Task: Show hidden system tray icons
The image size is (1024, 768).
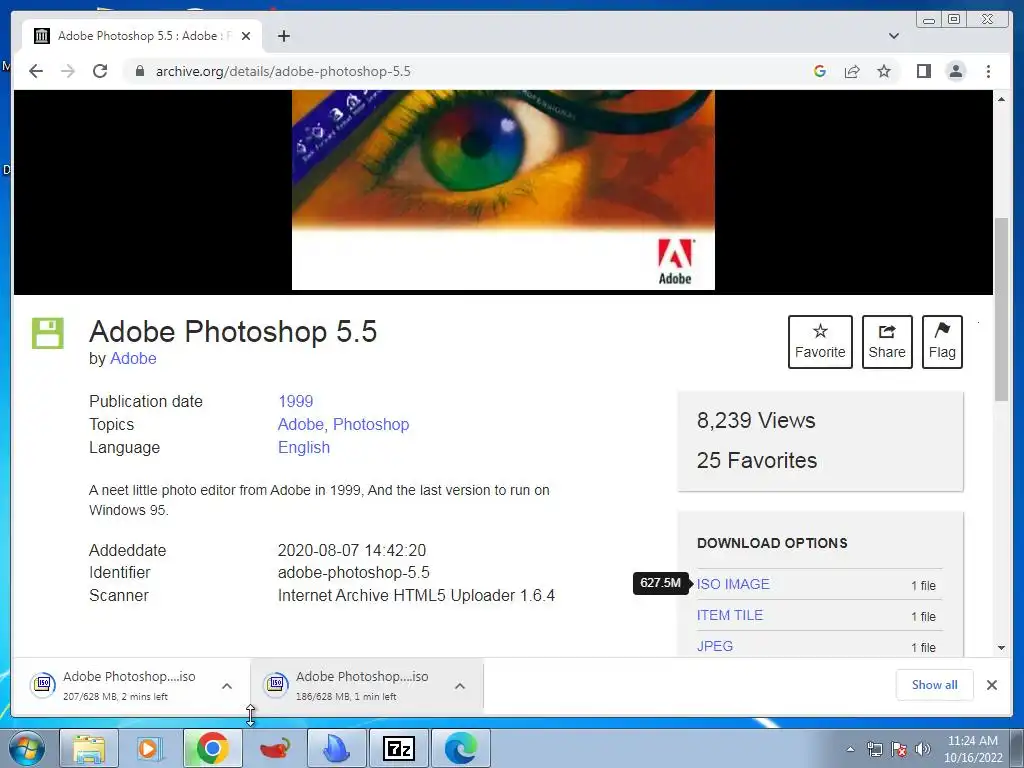Action: point(850,749)
